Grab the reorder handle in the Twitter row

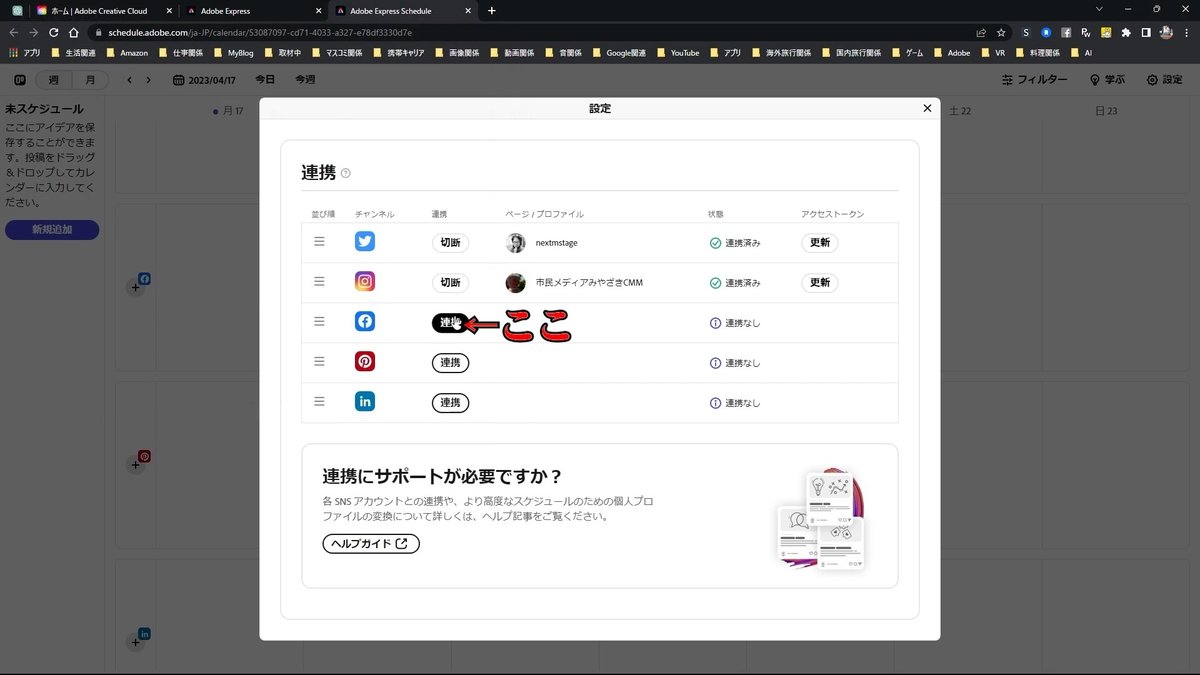click(319, 242)
